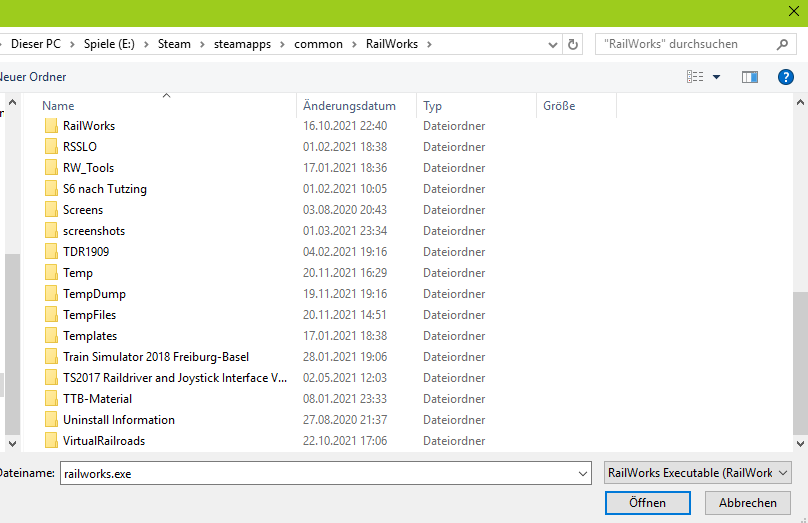This screenshot has width=808, height=523.
Task: Create a new folder with Neuer Ordner
Action: (33, 77)
